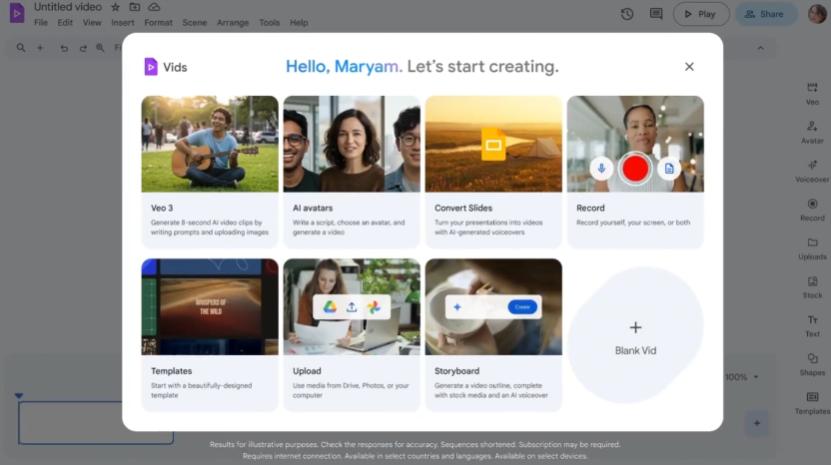Screen dimensions: 831x465
Task: Click the red record button in Record card
Action: 635,168
